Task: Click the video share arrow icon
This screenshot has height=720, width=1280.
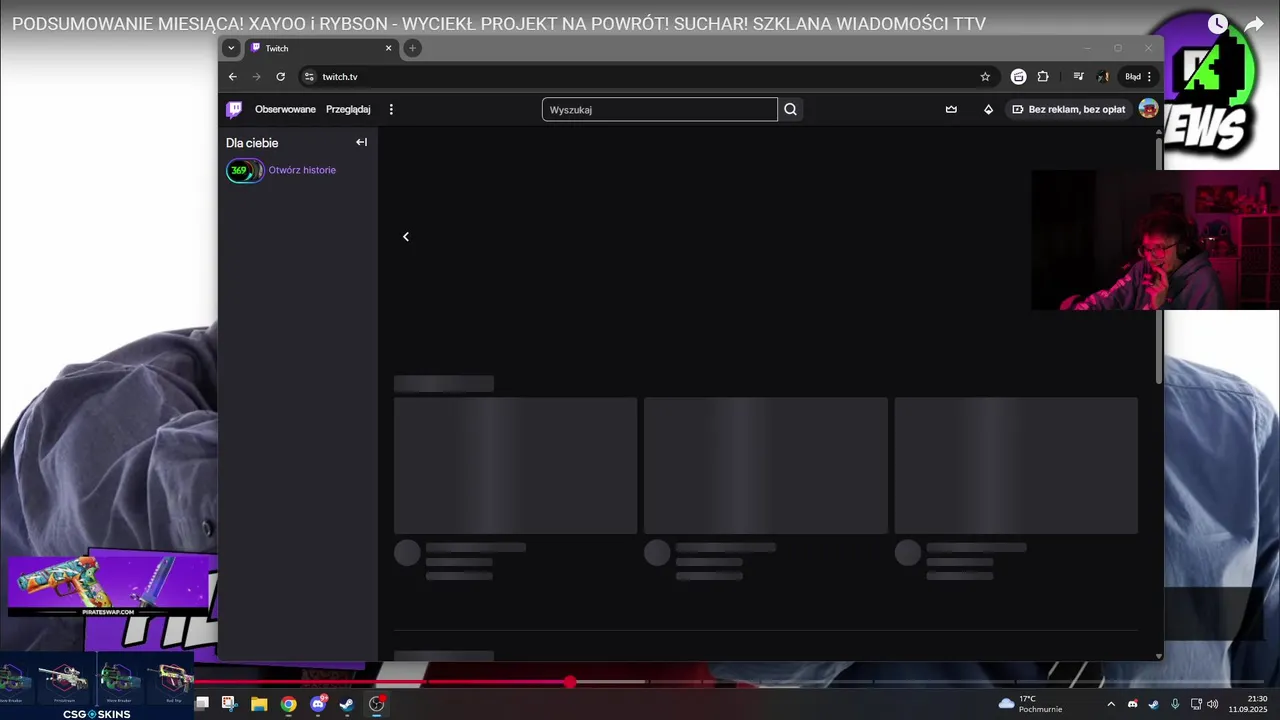Action: pyautogui.click(x=1254, y=24)
